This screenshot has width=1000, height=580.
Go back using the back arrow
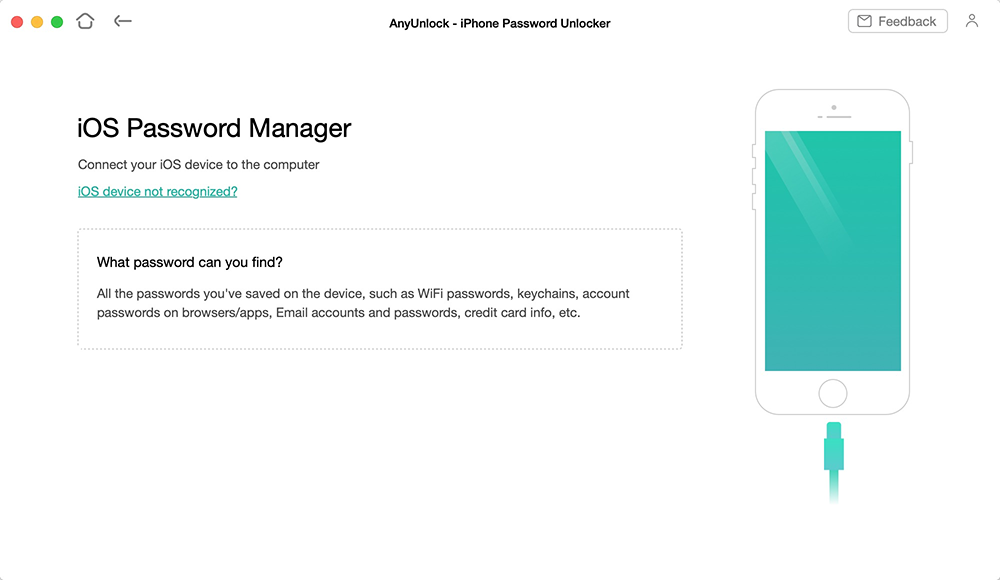click(122, 20)
